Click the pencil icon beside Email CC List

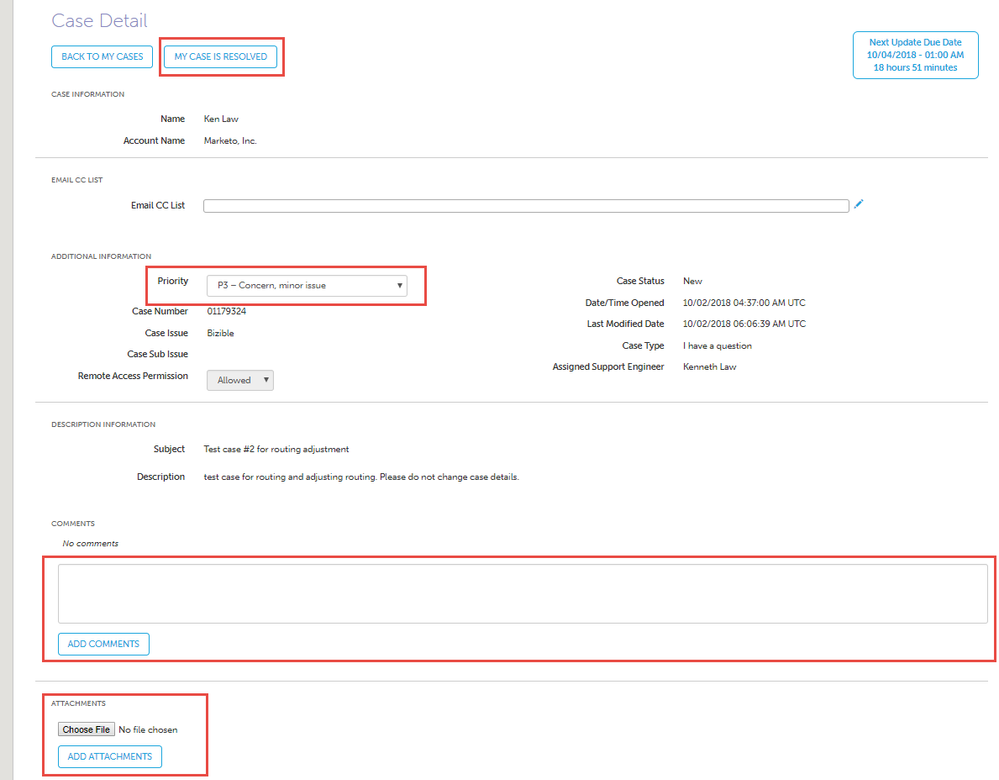pos(859,204)
